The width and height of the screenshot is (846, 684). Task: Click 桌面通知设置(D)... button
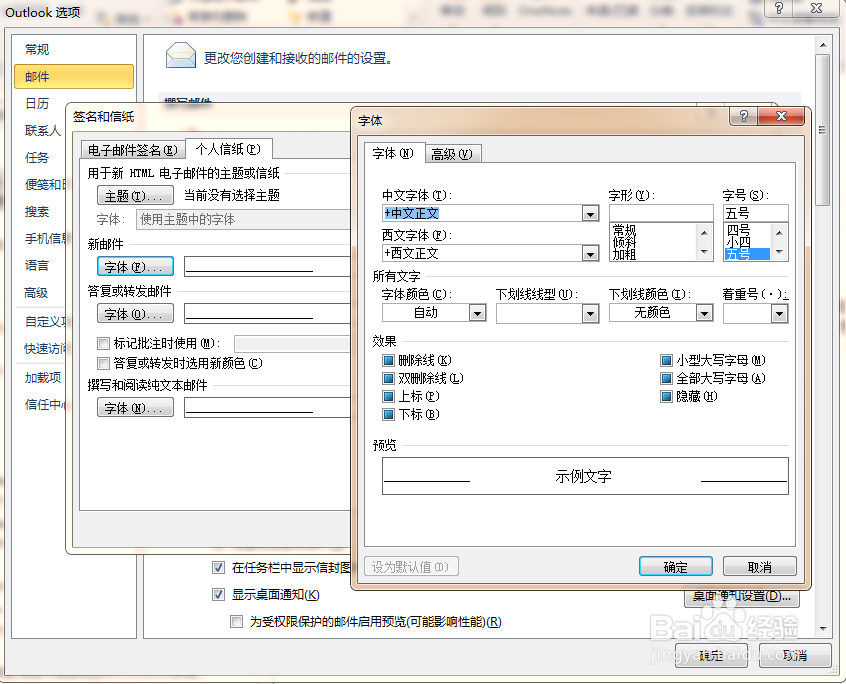click(742, 597)
